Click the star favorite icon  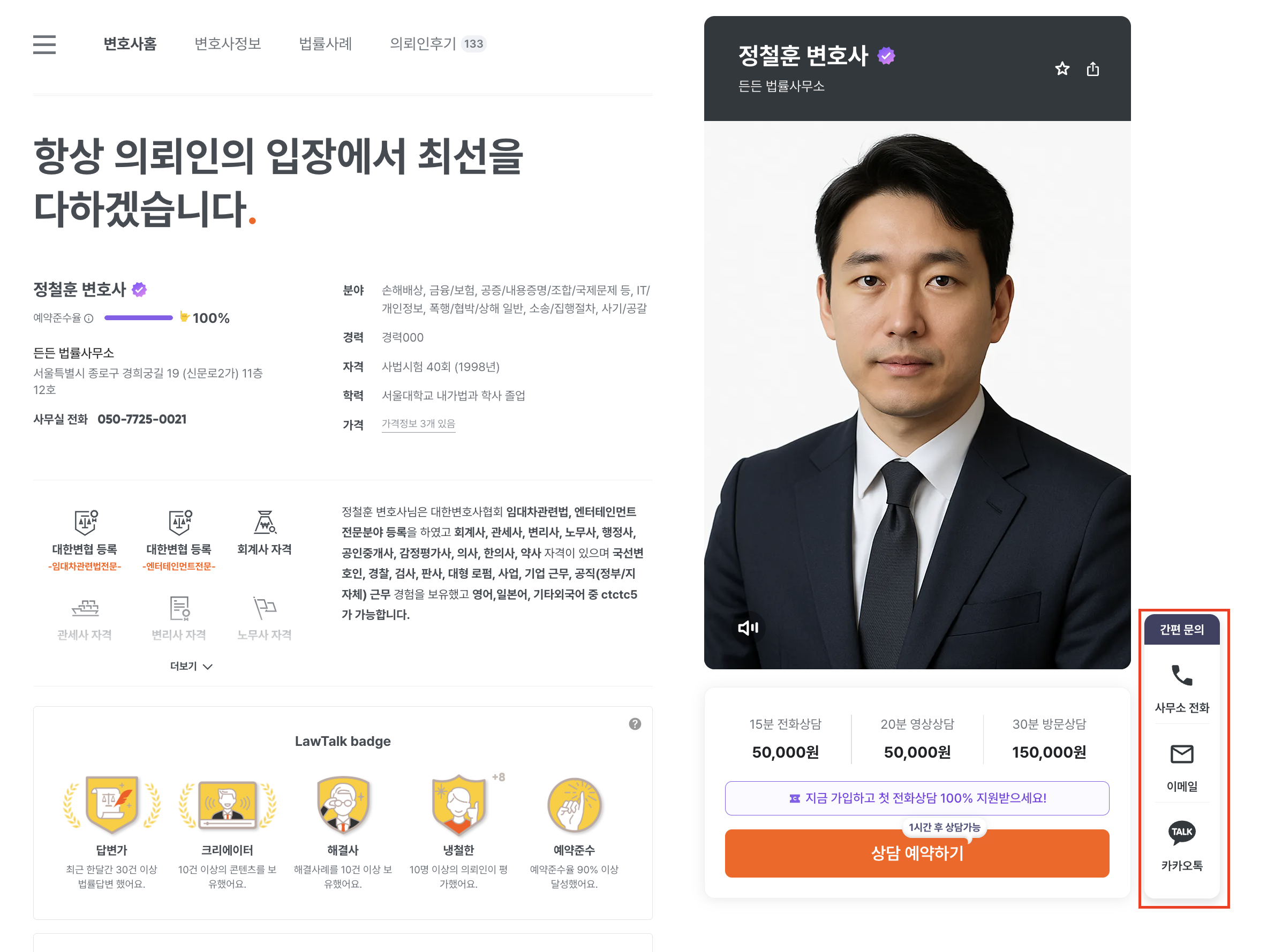(x=1062, y=69)
